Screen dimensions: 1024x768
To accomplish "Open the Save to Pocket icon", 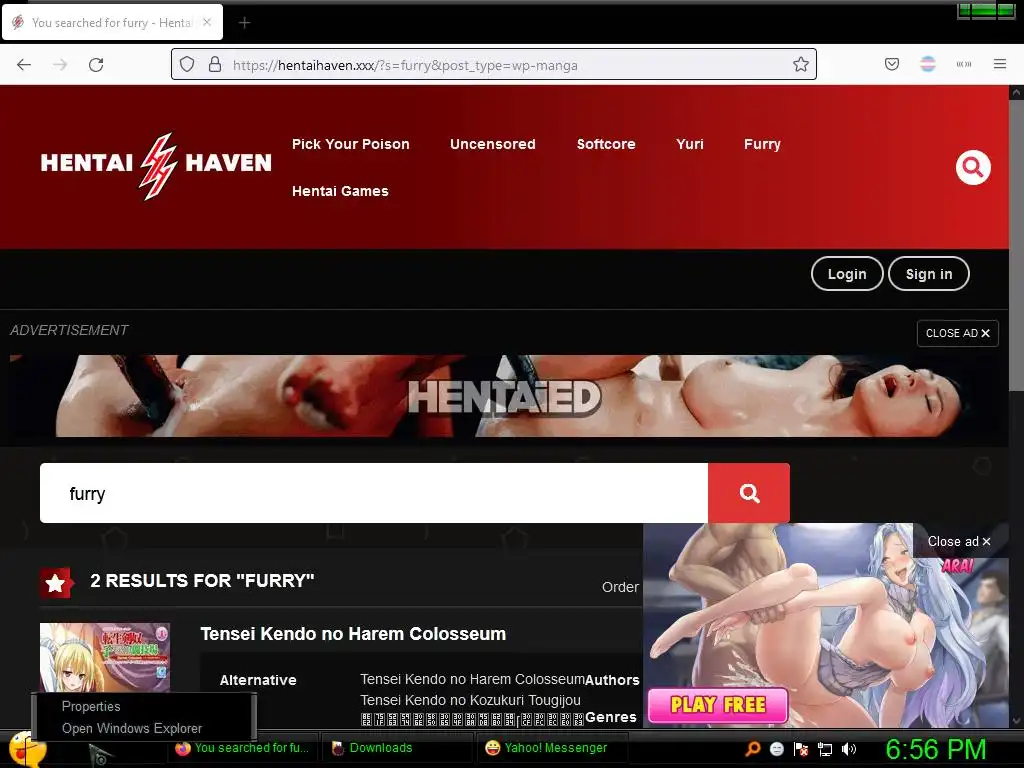I will click(891, 64).
